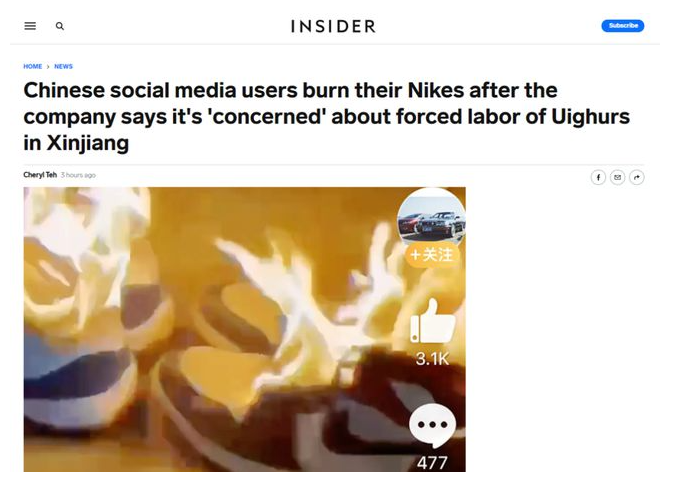Click the blue Subscribe button

[x=623, y=25]
